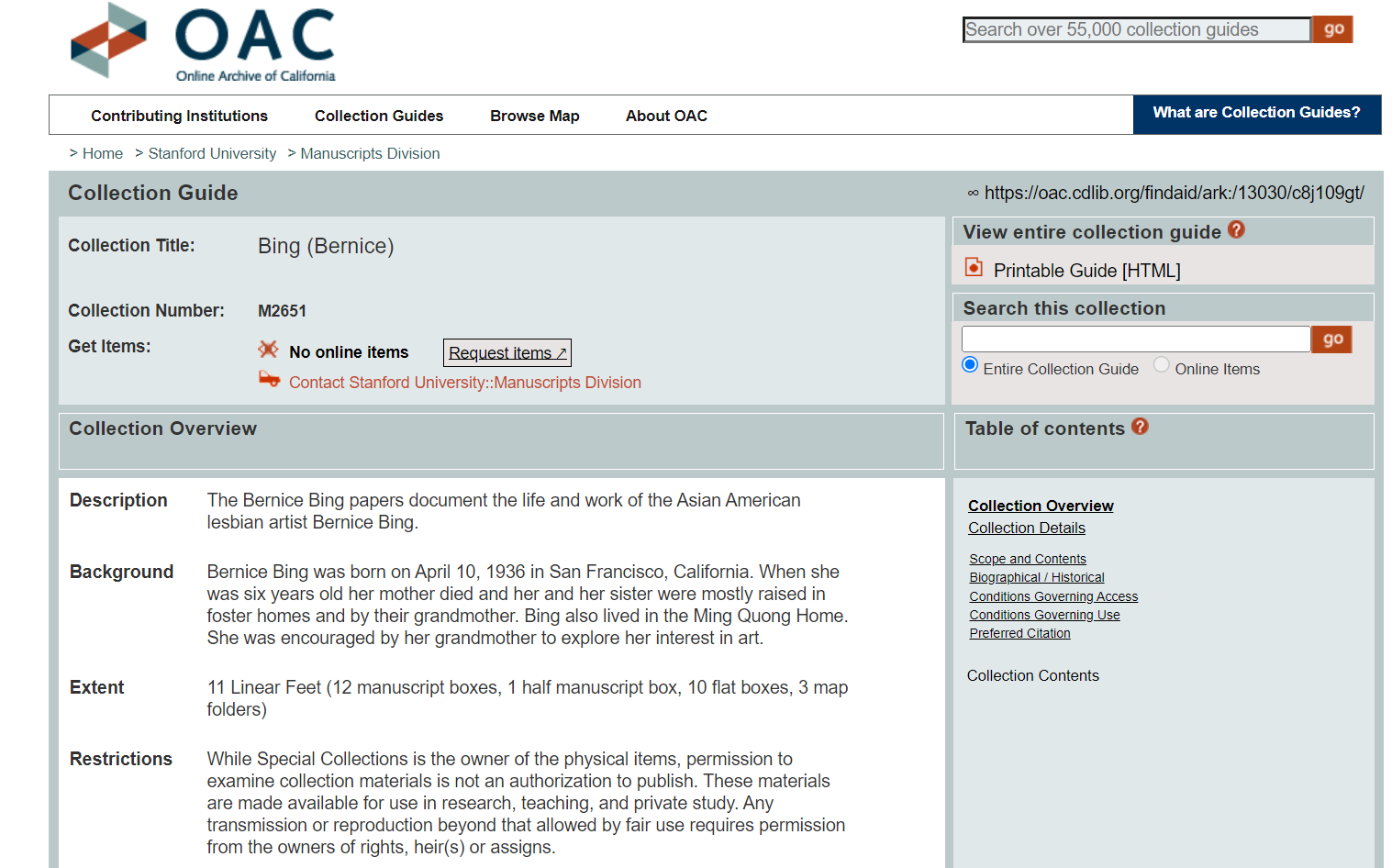Click the Request items button
This screenshot has height=868, width=1392.
point(507,352)
